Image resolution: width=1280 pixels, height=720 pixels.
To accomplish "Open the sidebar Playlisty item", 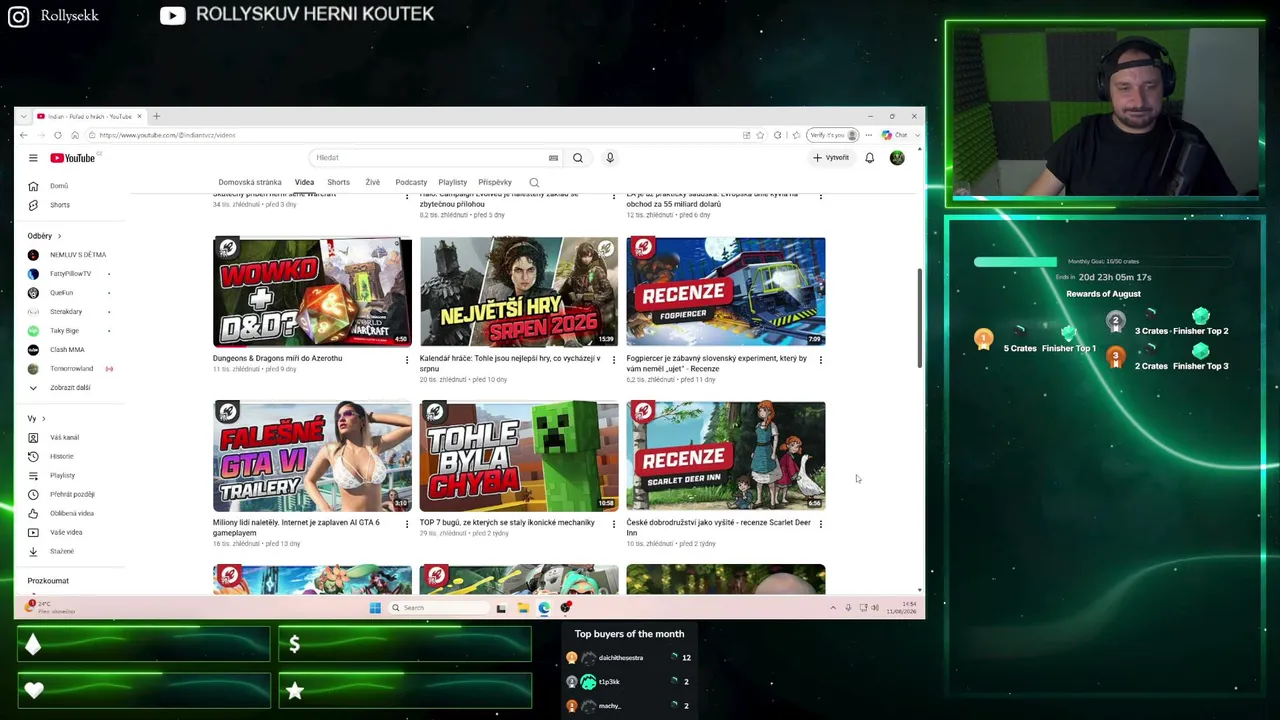I will [62, 475].
